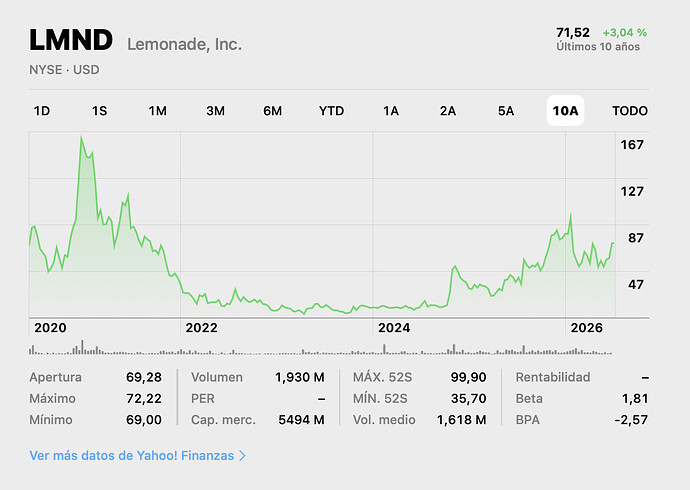The width and height of the screenshot is (690, 490).
Task: Click the 167 y-axis price label
Action: pyautogui.click(x=632, y=145)
